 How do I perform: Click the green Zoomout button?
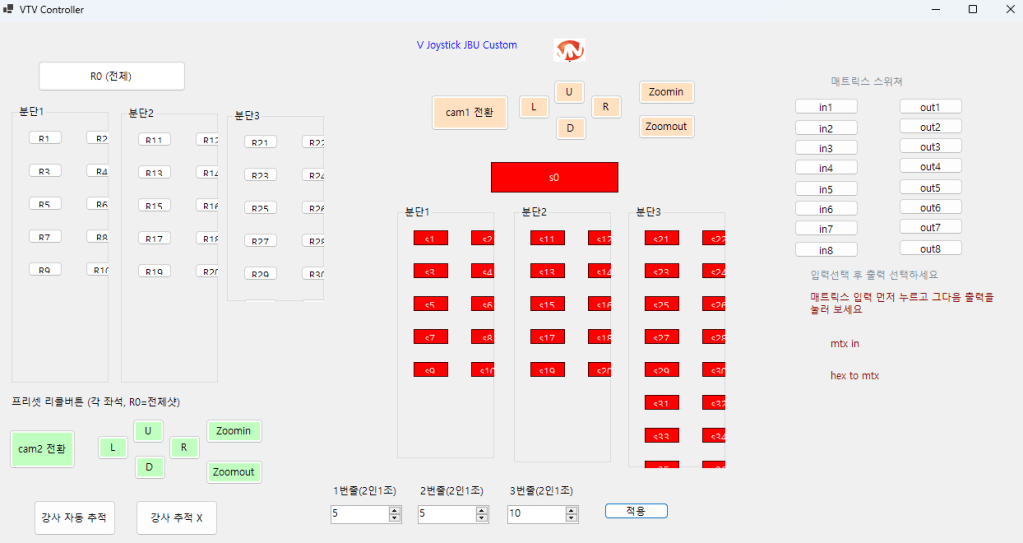click(234, 472)
